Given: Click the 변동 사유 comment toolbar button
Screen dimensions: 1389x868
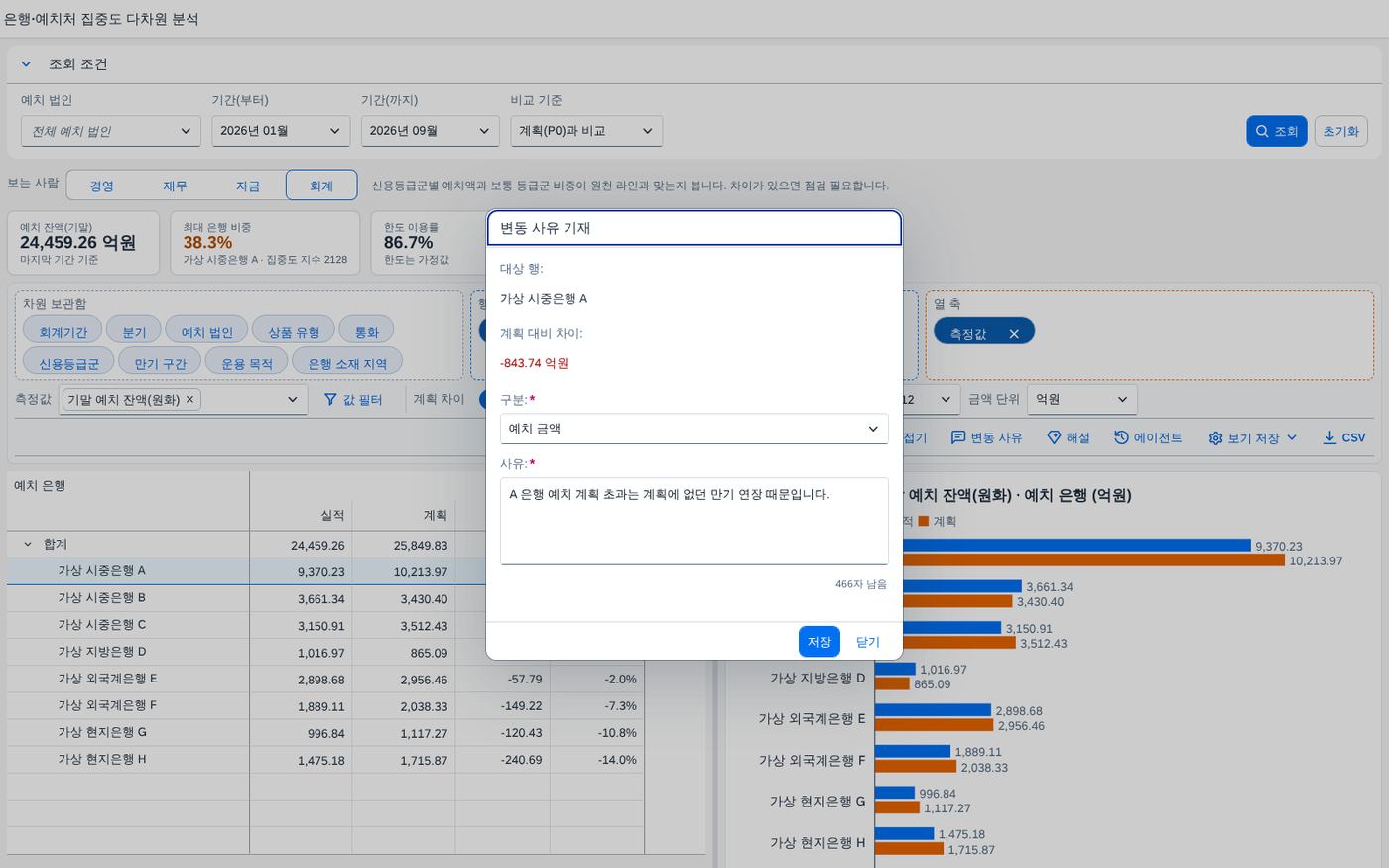Looking at the screenshot, I should click(986, 437).
